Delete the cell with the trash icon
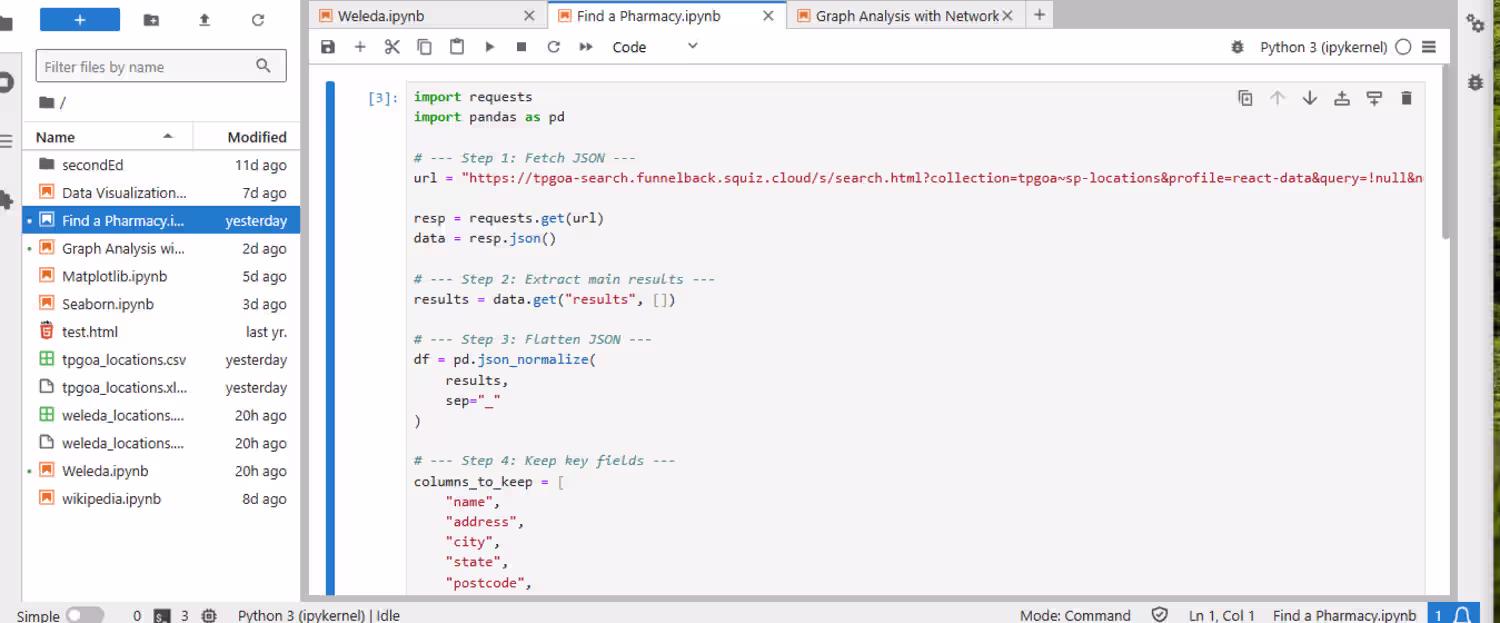The width and height of the screenshot is (1500, 623). point(1406,98)
